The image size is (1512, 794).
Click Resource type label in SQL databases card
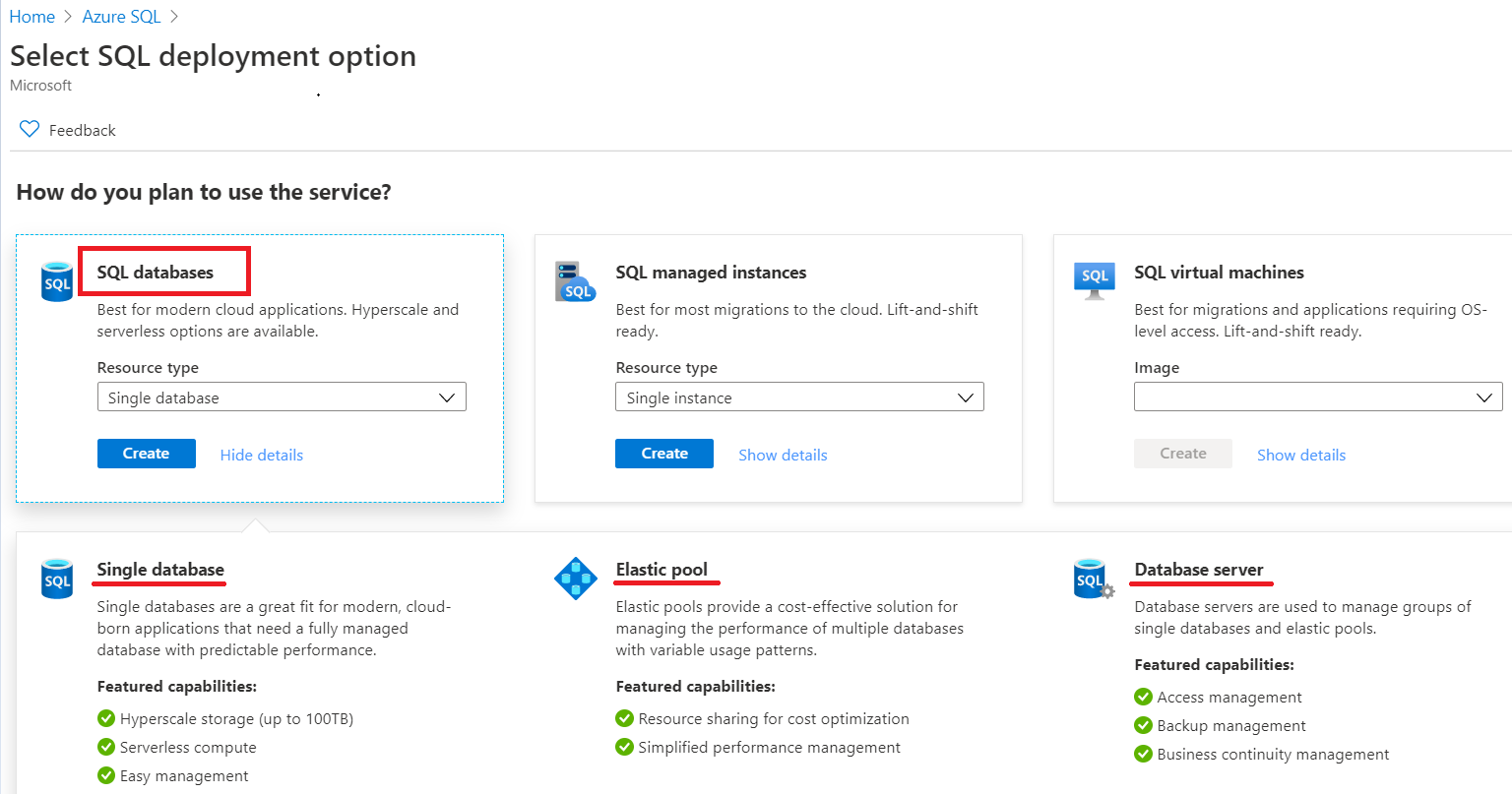pyautogui.click(x=148, y=368)
